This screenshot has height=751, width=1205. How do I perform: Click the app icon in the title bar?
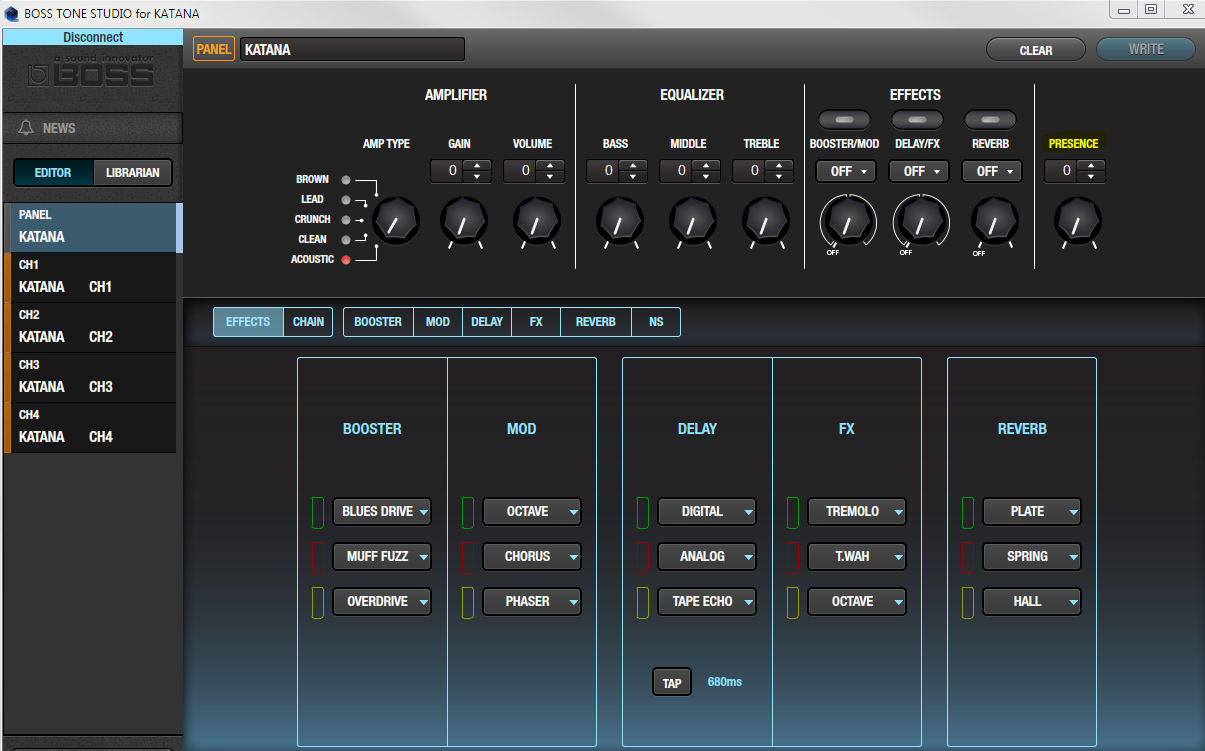coord(12,13)
